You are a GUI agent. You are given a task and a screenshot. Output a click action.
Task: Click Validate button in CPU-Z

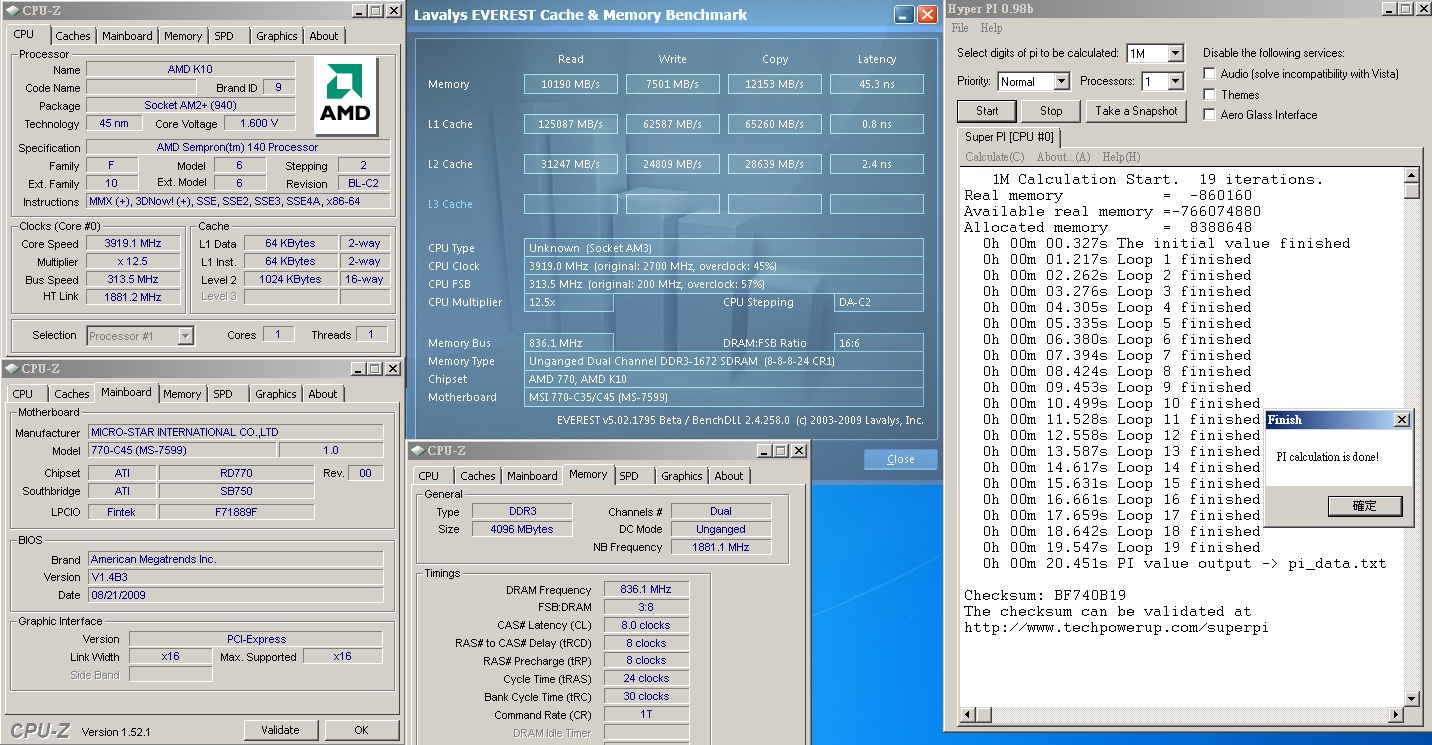(x=281, y=730)
